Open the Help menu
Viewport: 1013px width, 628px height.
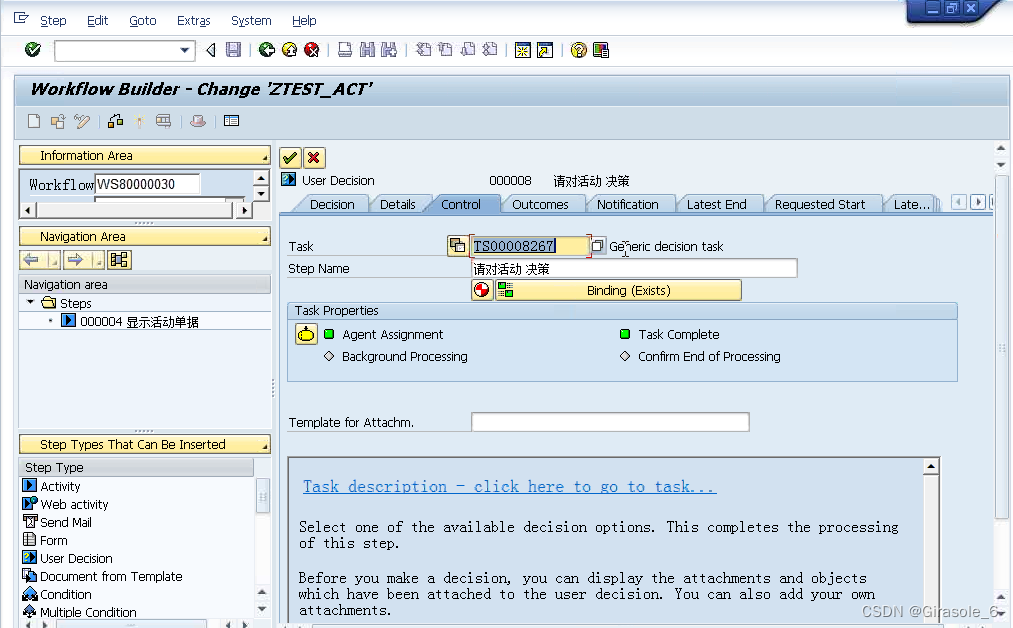[304, 21]
